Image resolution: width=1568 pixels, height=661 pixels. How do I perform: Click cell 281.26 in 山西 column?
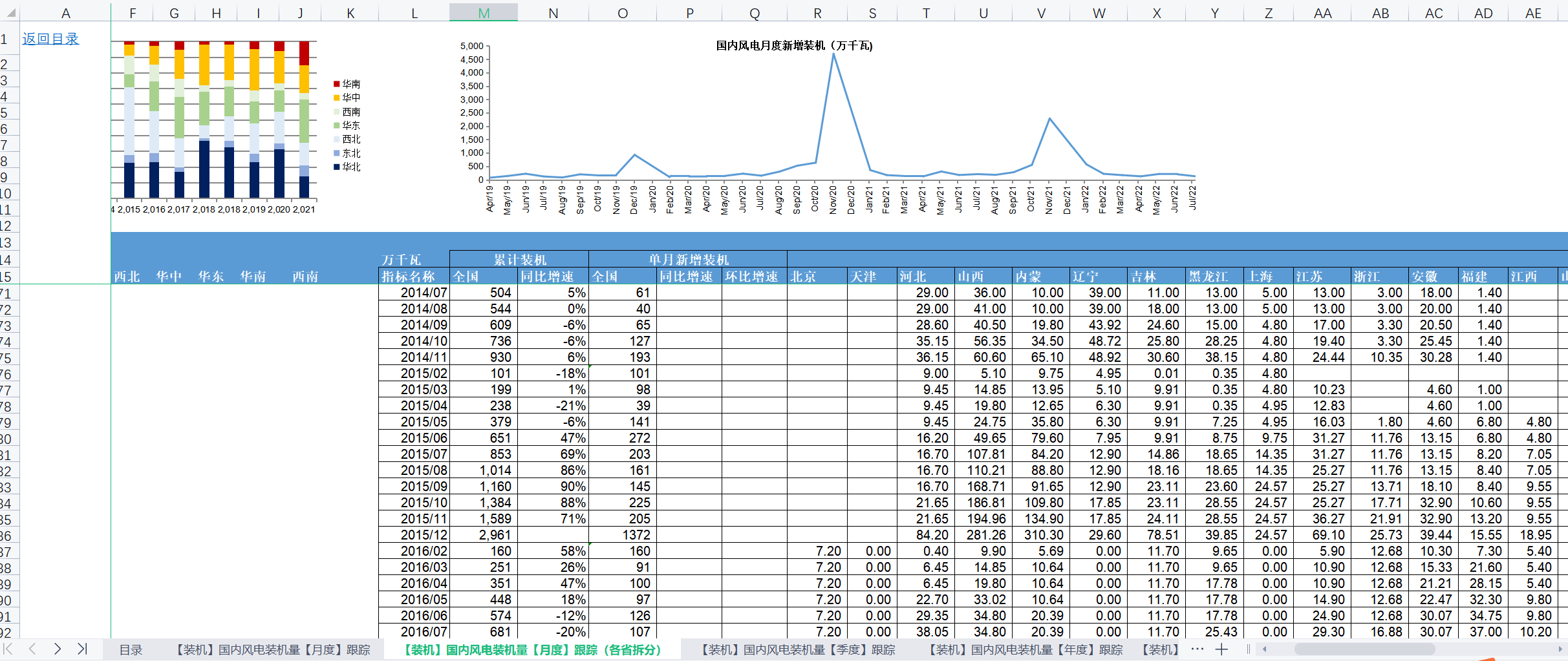[983, 534]
